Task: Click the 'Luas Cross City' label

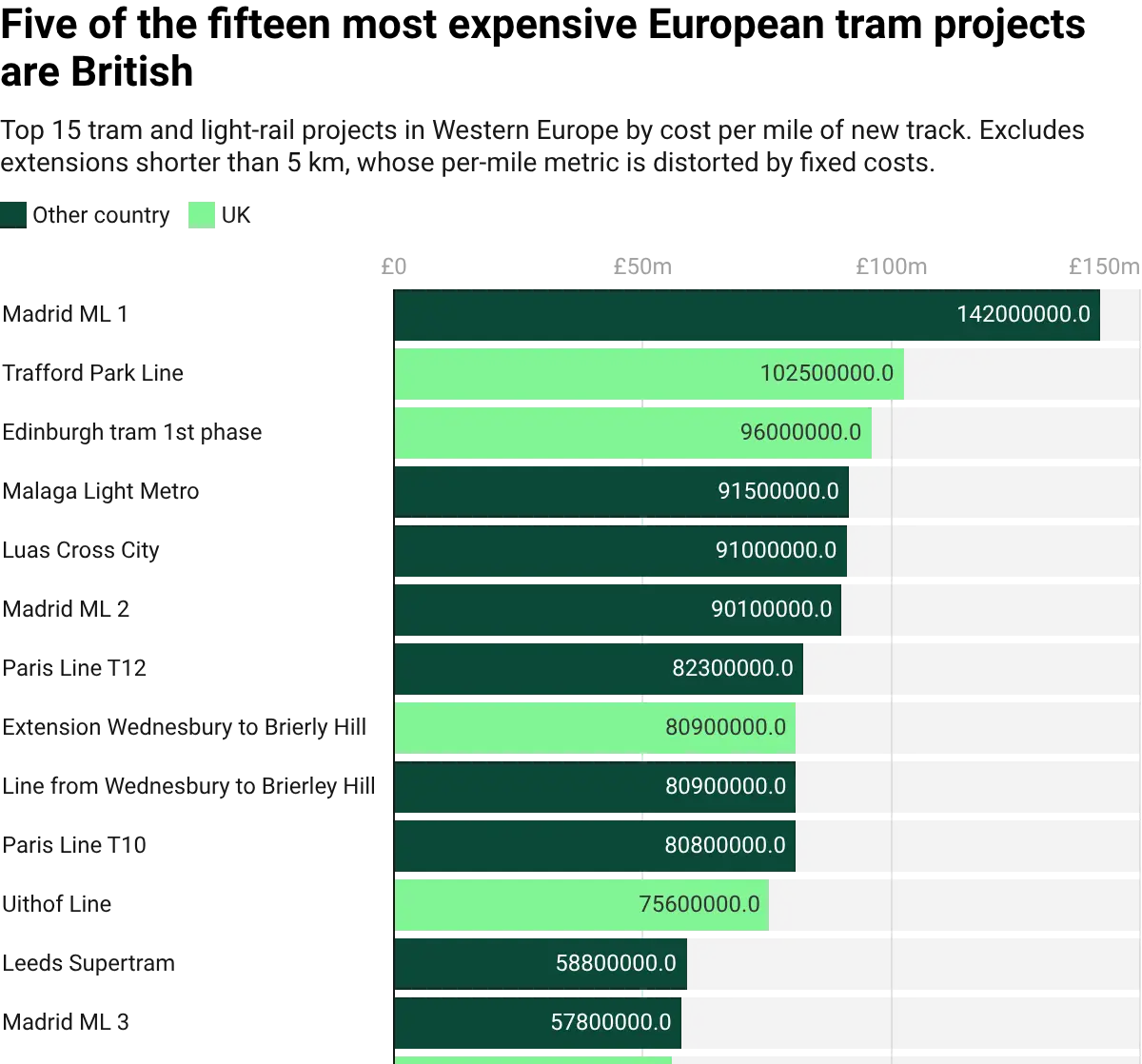Action: click(x=81, y=550)
